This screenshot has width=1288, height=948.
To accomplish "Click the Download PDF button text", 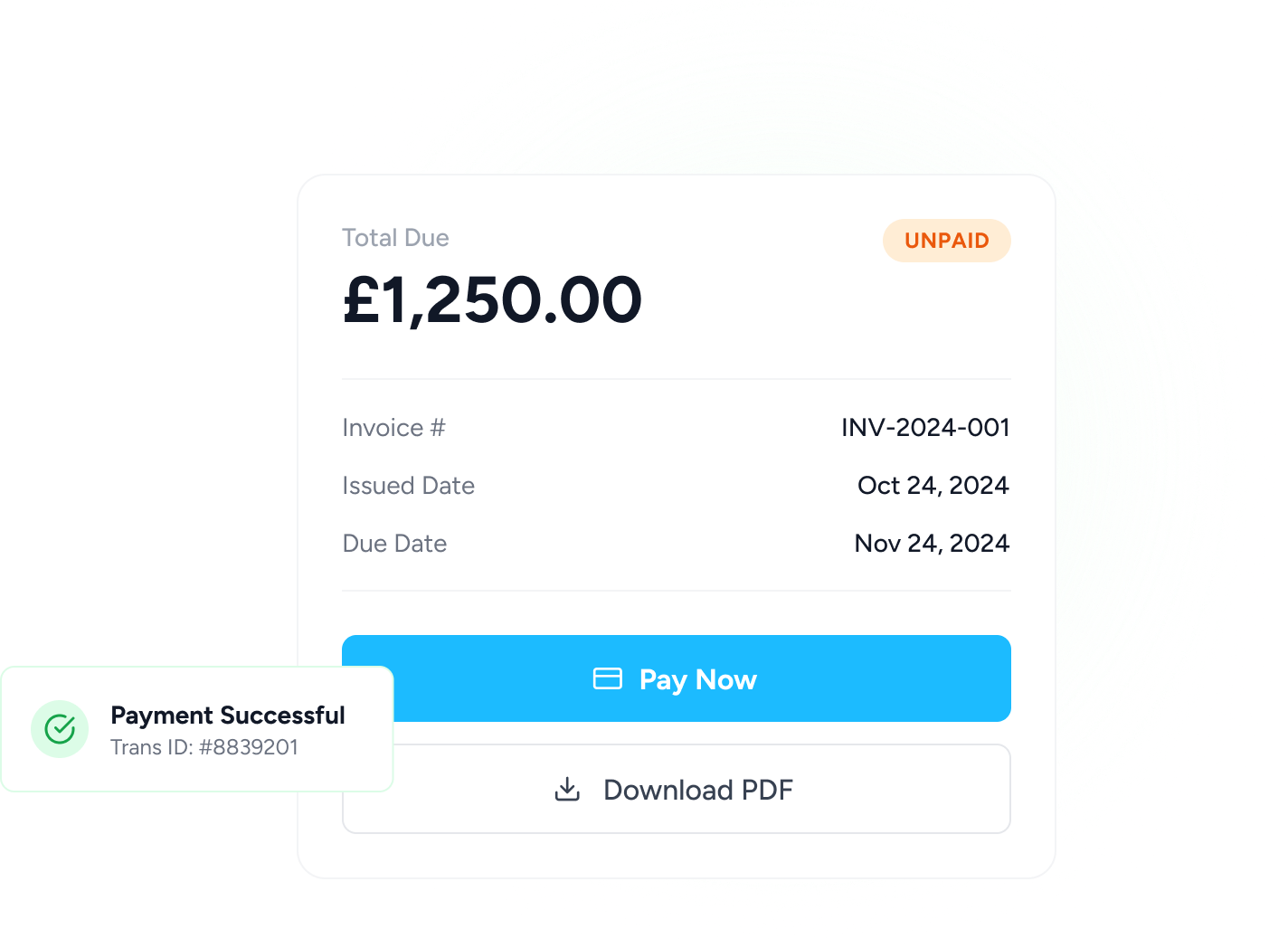I will pos(697,790).
